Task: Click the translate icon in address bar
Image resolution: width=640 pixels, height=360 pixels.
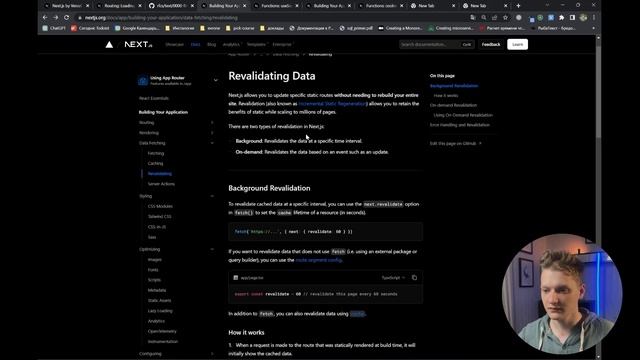Action: [x=473, y=18]
